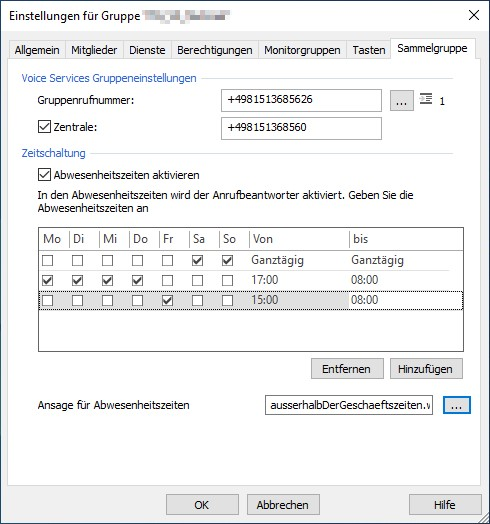Image resolution: width=490 pixels, height=524 pixels.
Task: Open the Mitglieder tab
Action: point(94,50)
